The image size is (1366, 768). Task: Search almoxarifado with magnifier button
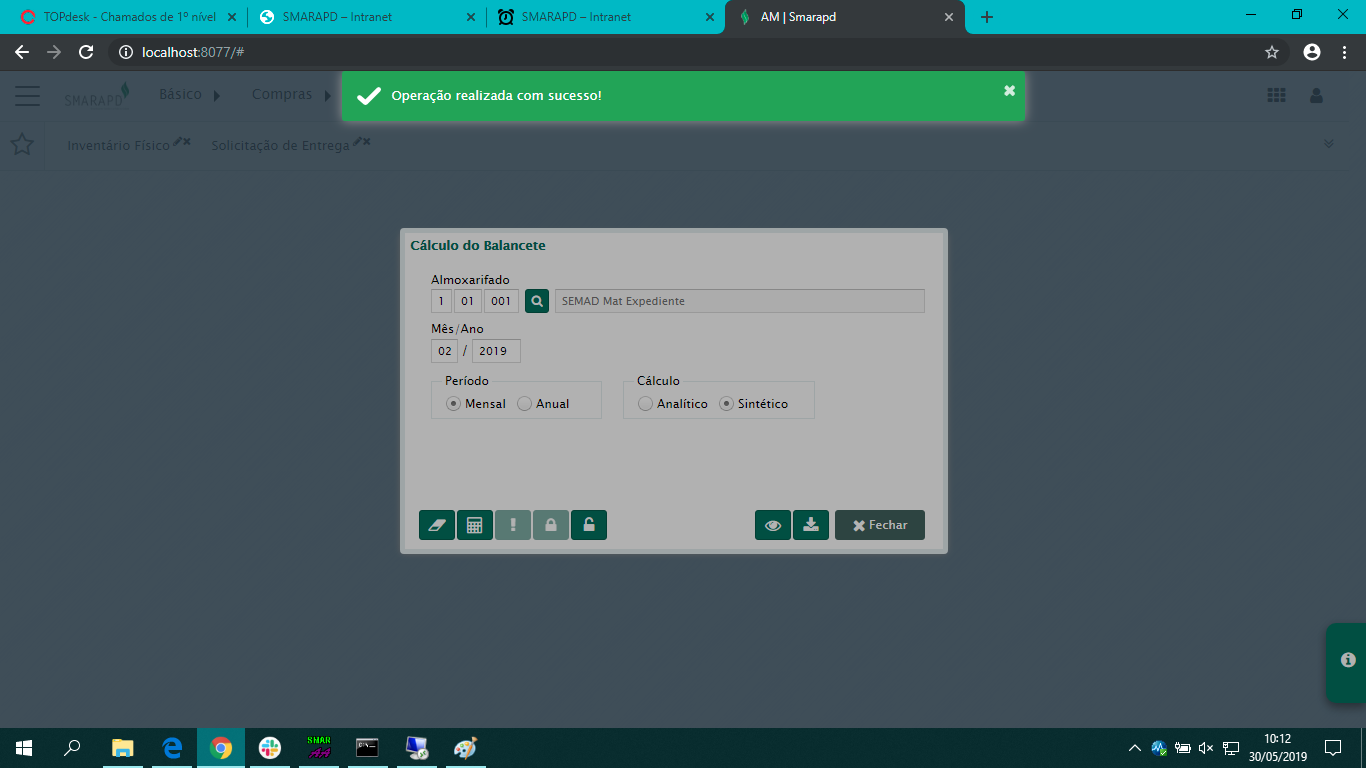[x=537, y=301]
